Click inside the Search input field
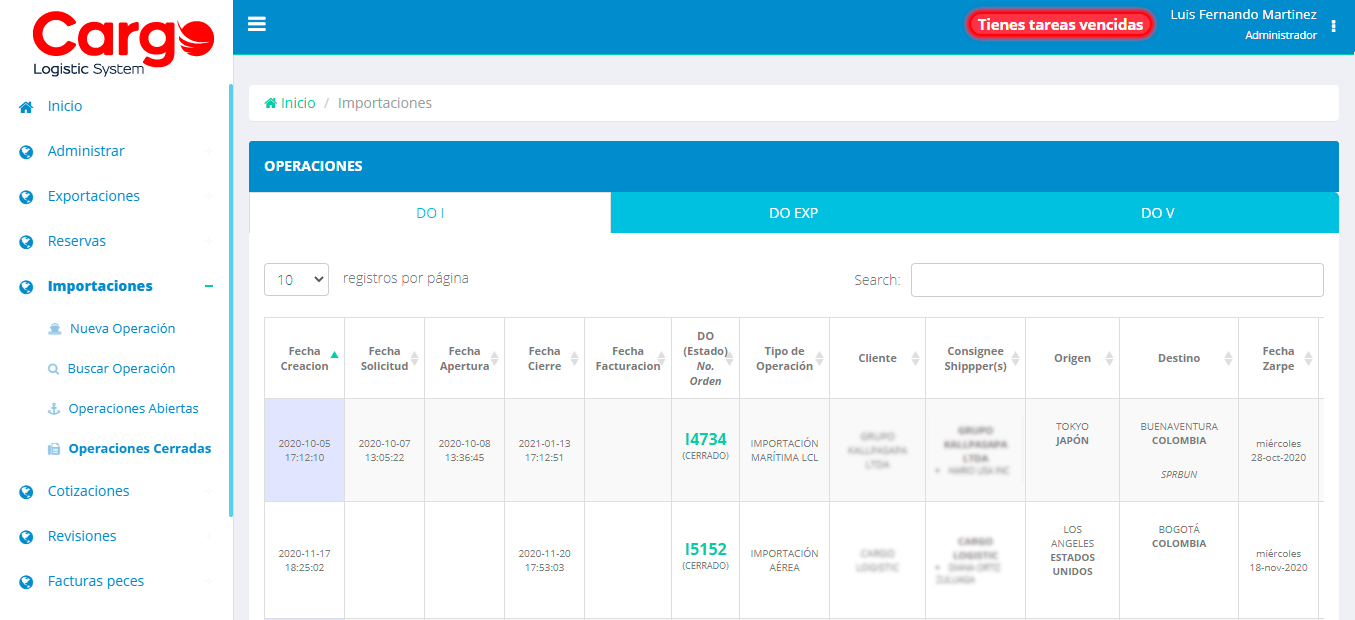1355x620 pixels. click(x=1116, y=280)
